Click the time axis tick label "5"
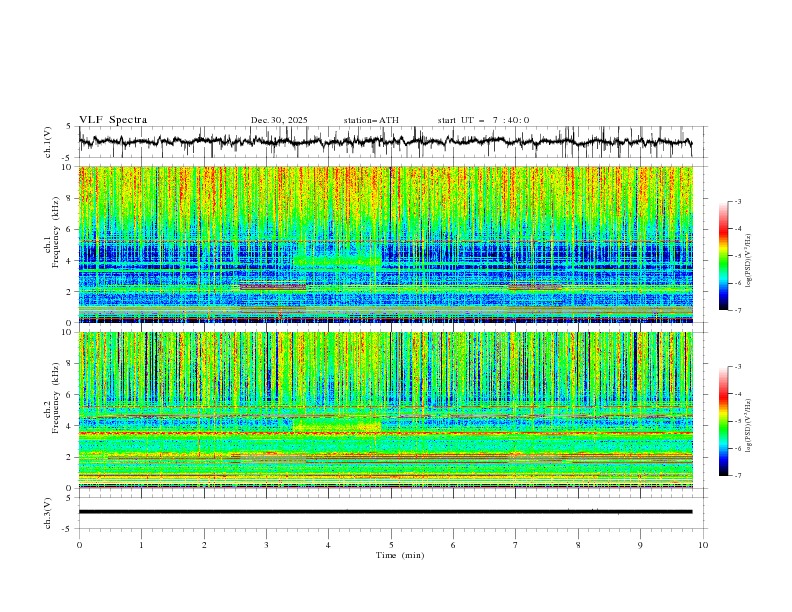 pyautogui.click(x=391, y=545)
